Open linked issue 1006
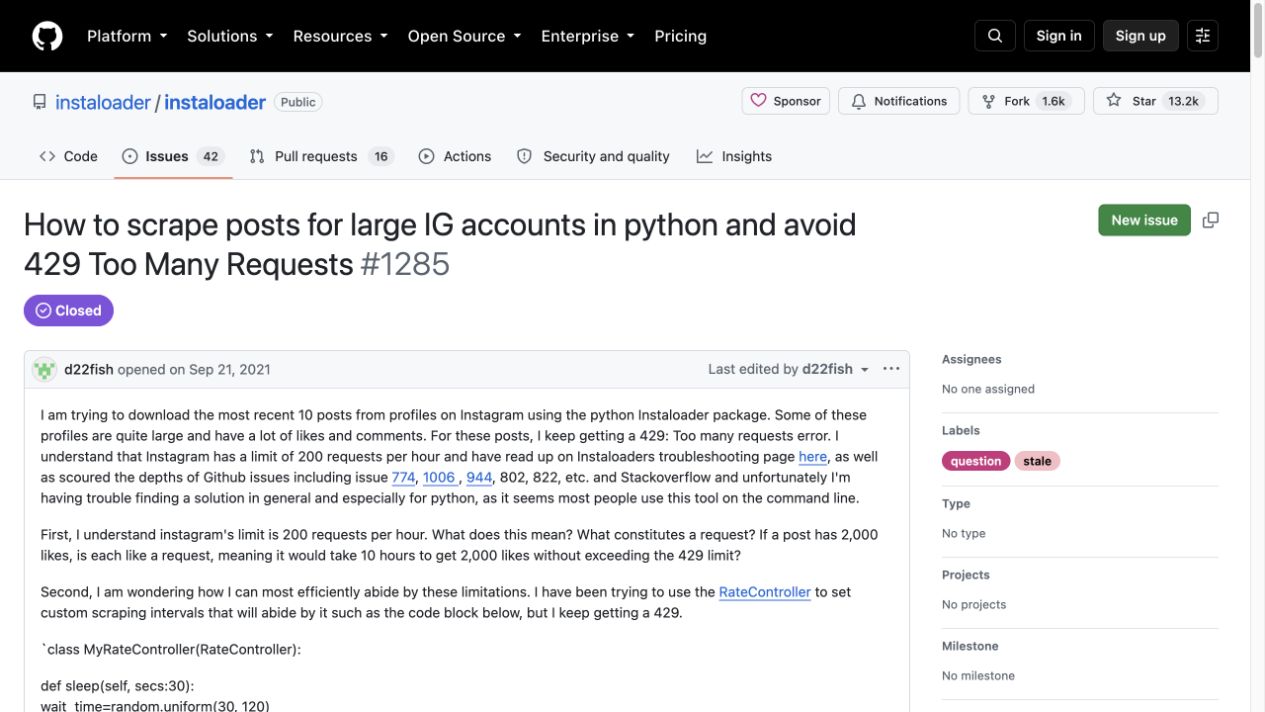 click(440, 477)
